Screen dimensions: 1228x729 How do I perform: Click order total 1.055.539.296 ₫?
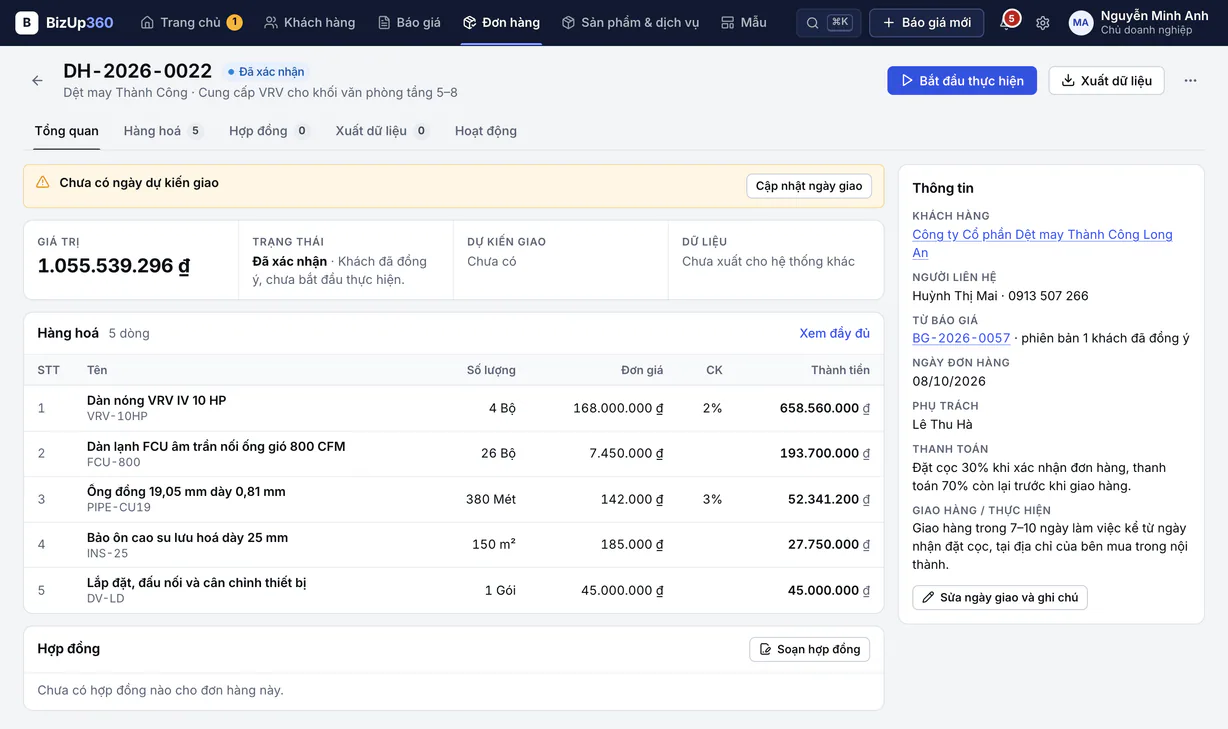(x=114, y=266)
